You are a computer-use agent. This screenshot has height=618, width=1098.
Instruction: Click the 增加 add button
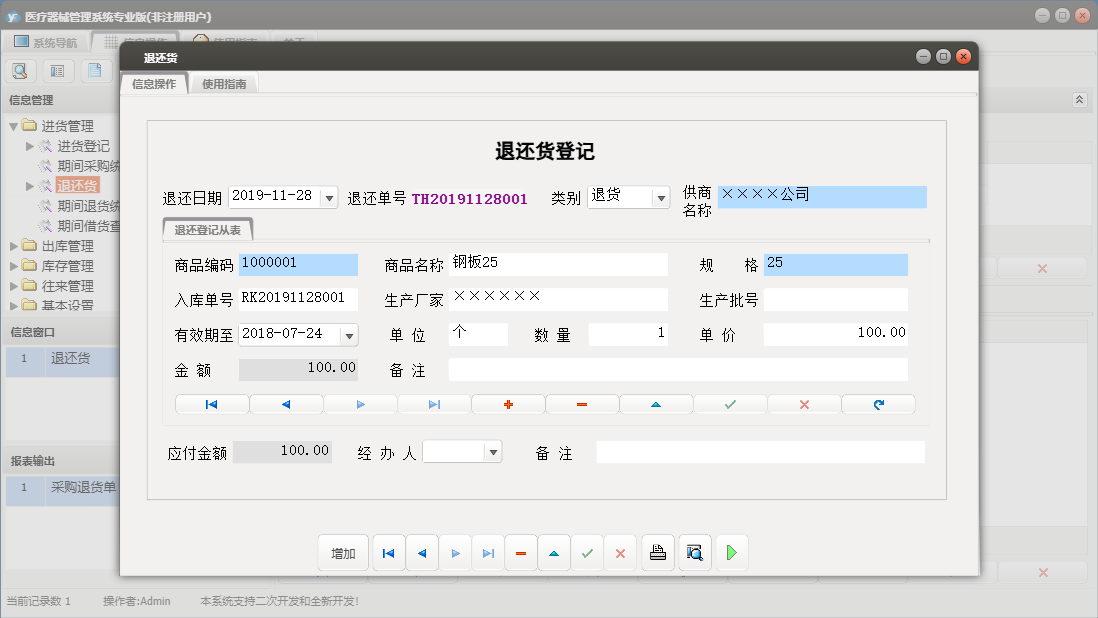click(343, 552)
